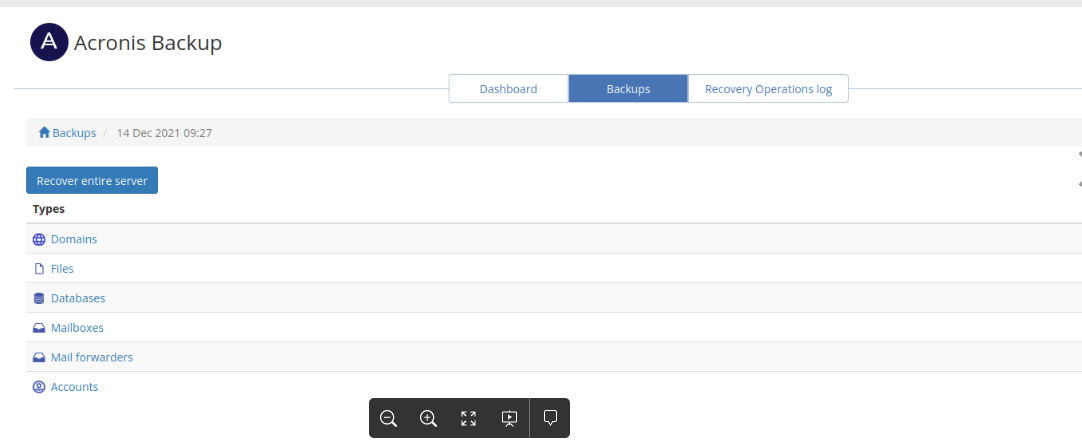1082x448 pixels.
Task: Open the Accounts backup type link
Action: pyautogui.click(x=75, y=387)
